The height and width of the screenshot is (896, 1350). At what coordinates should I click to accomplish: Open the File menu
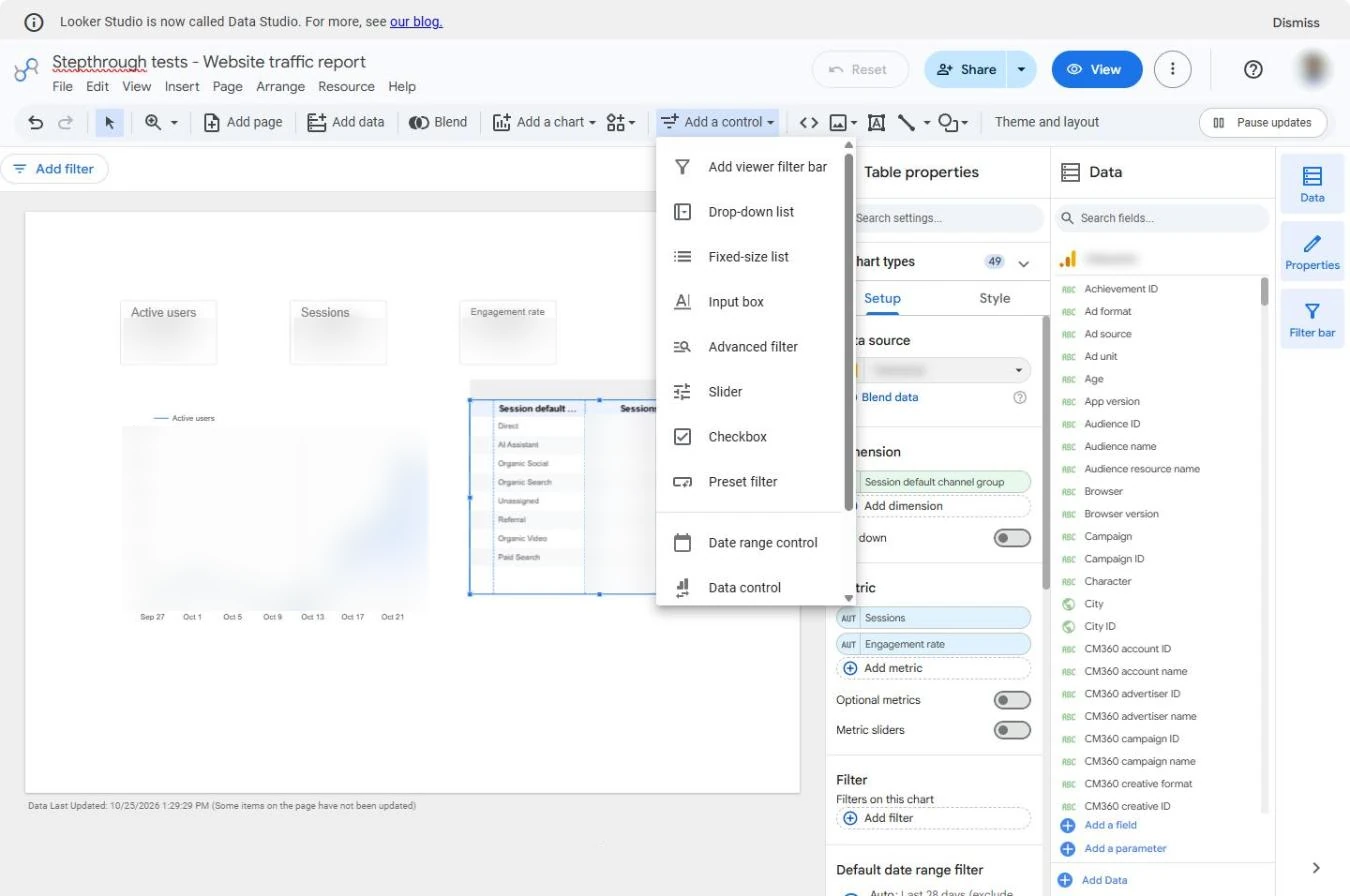(x=62, y=87)
